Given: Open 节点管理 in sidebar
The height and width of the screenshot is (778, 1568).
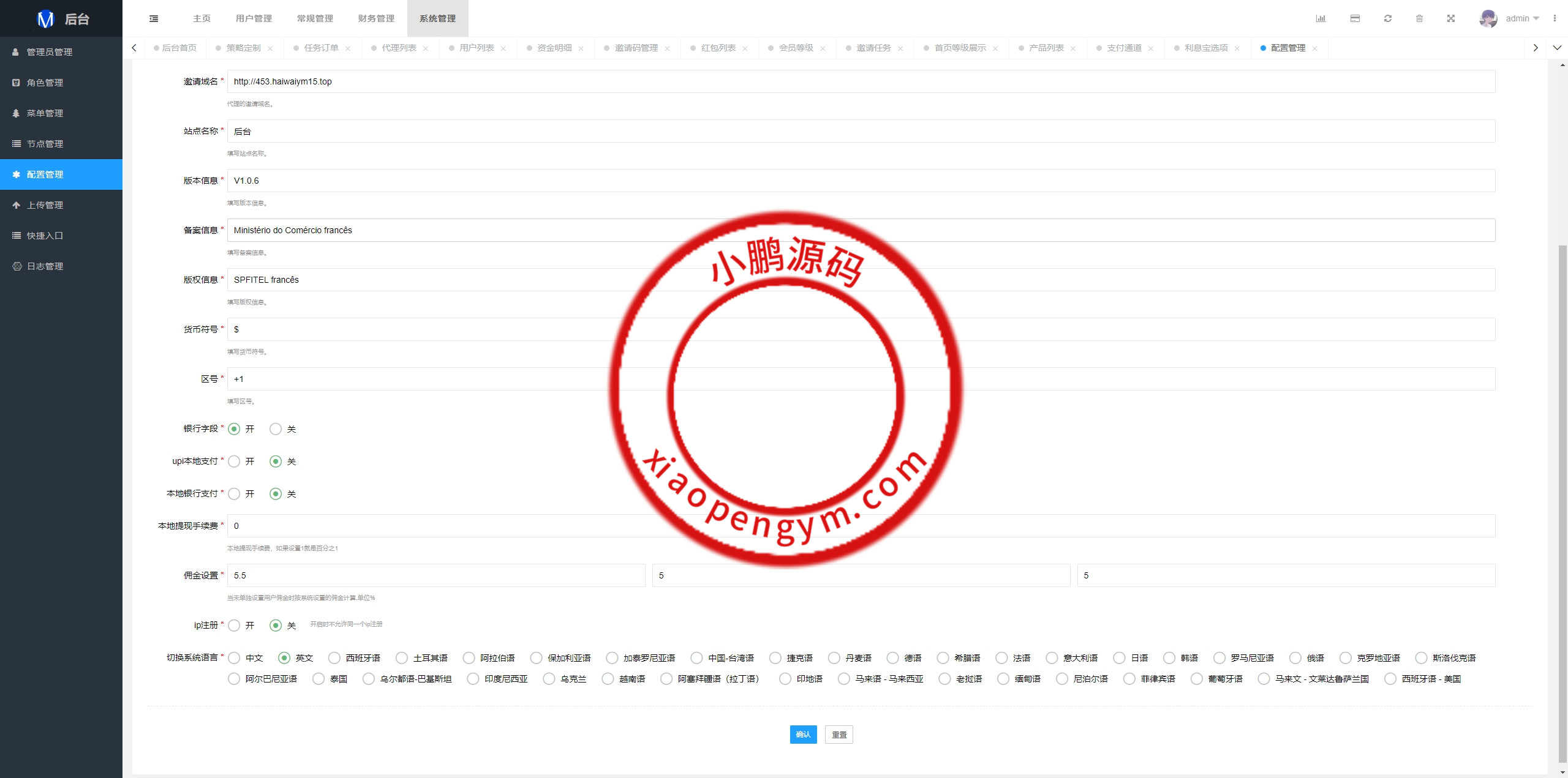Looking at the screenshot, I should click(x=61, y=144).
